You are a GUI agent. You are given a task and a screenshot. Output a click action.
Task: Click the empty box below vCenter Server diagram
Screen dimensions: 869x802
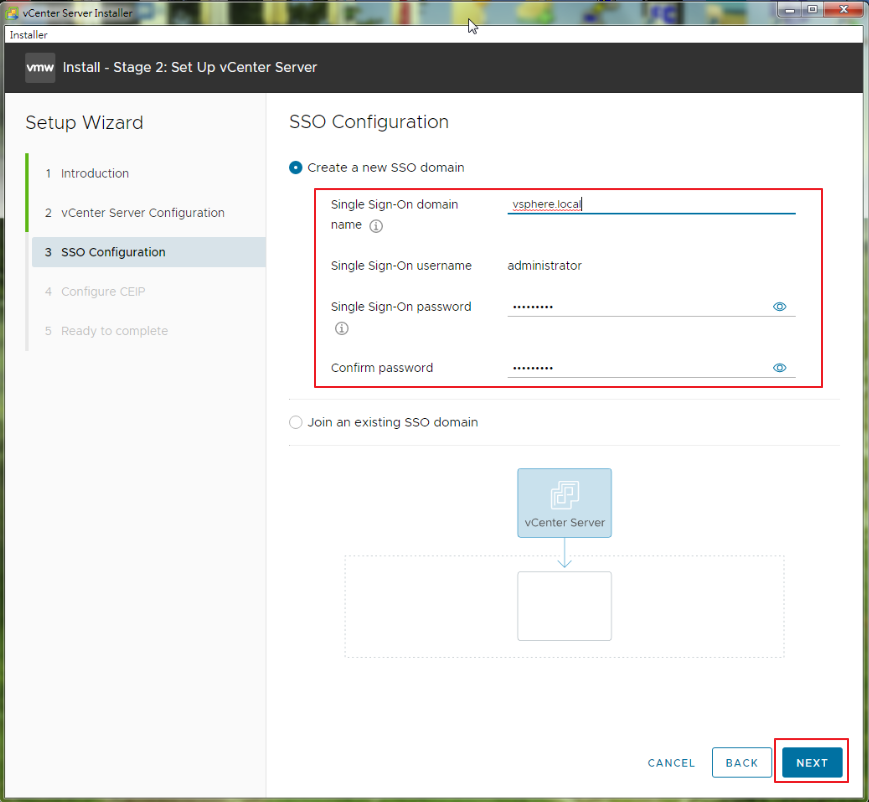[x=564, y=606]
